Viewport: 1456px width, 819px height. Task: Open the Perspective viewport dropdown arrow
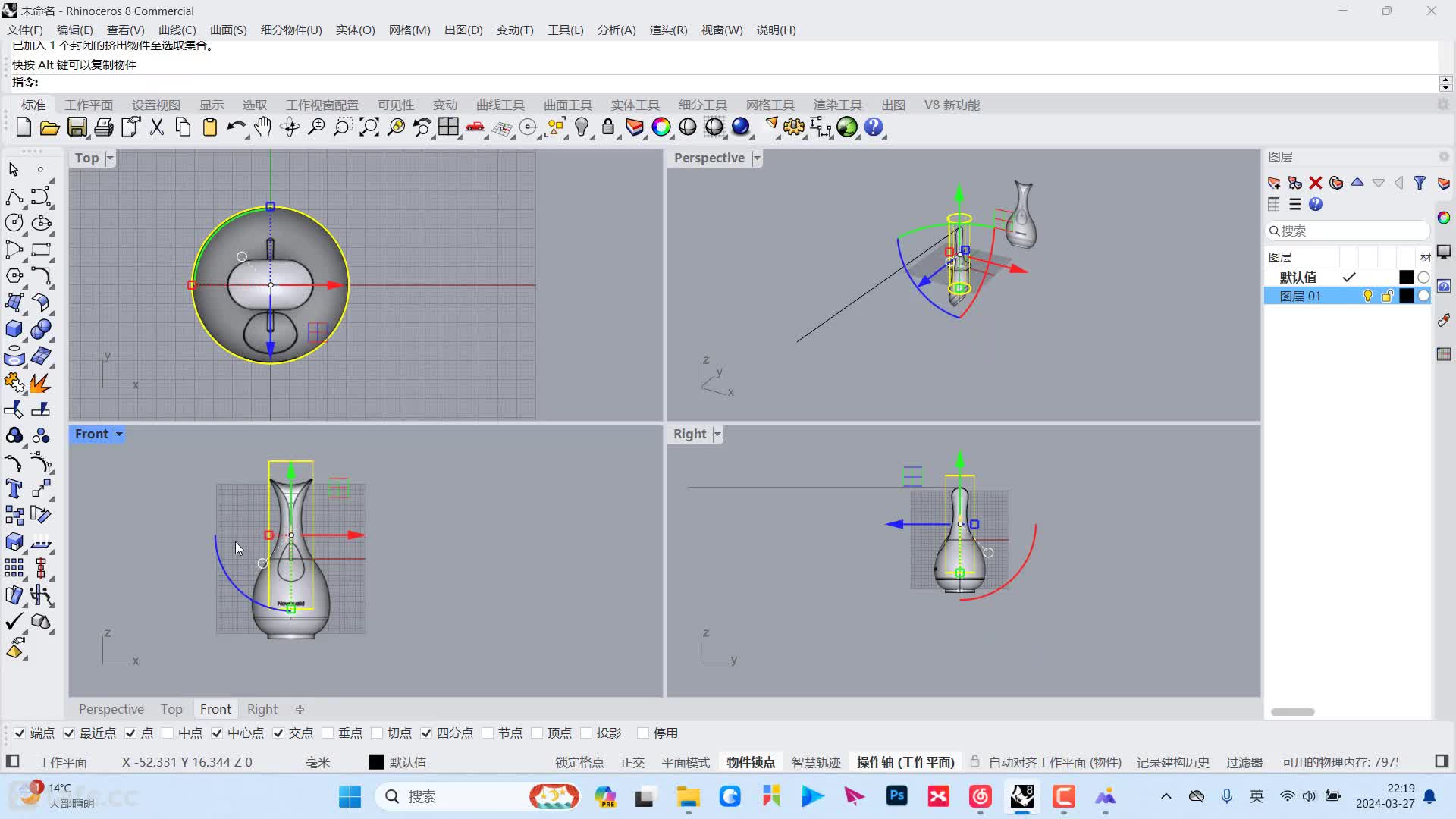pyautogui.click(x=756, y=158)
